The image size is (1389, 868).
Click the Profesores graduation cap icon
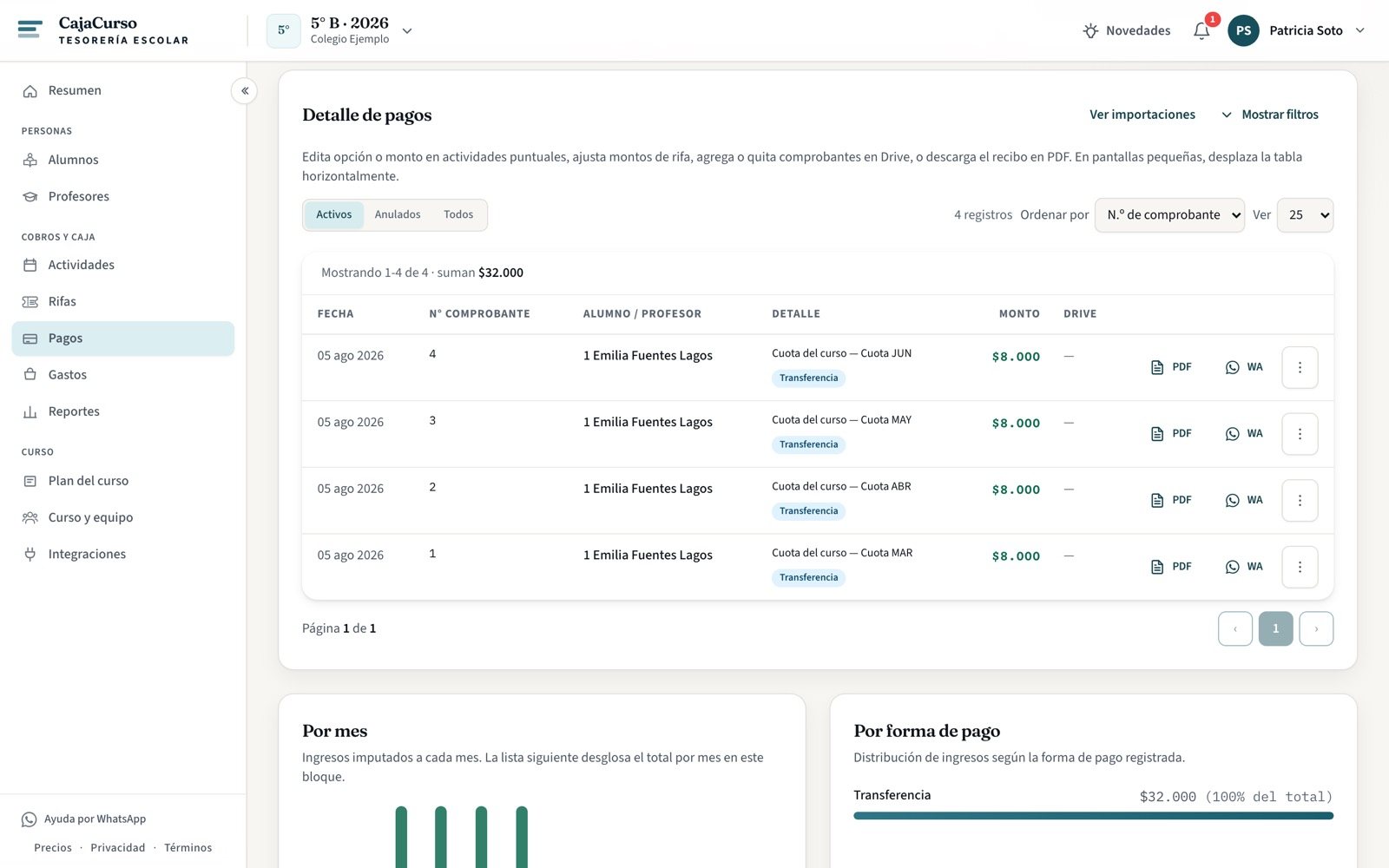[30, 197]
